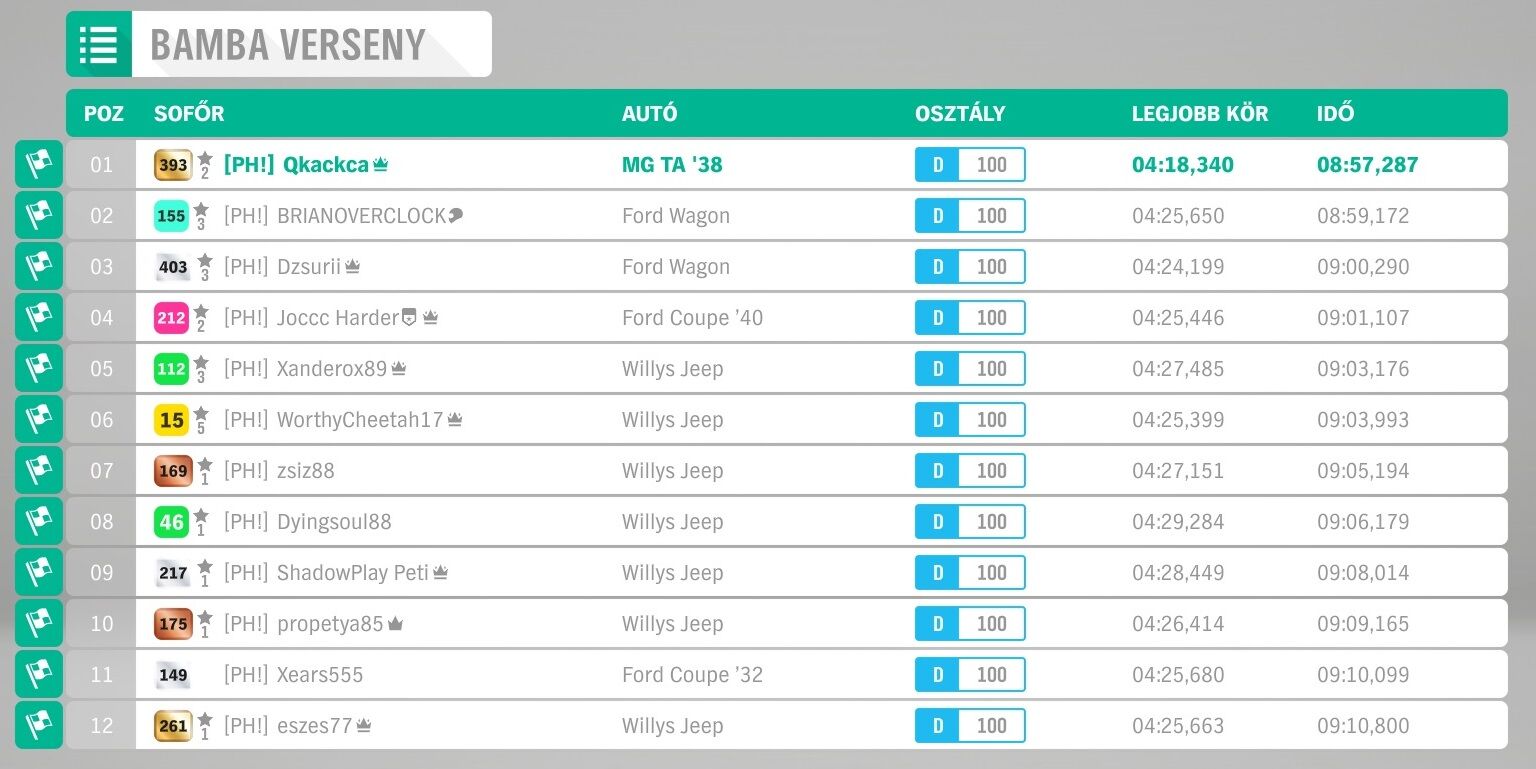Click total time 09:10,800

point(1363,726)
